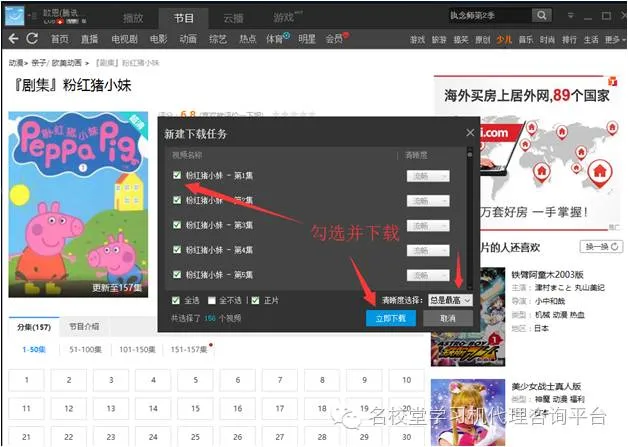Open quality dropdown for 第3集
628x447 pixels.
point(428,226)
